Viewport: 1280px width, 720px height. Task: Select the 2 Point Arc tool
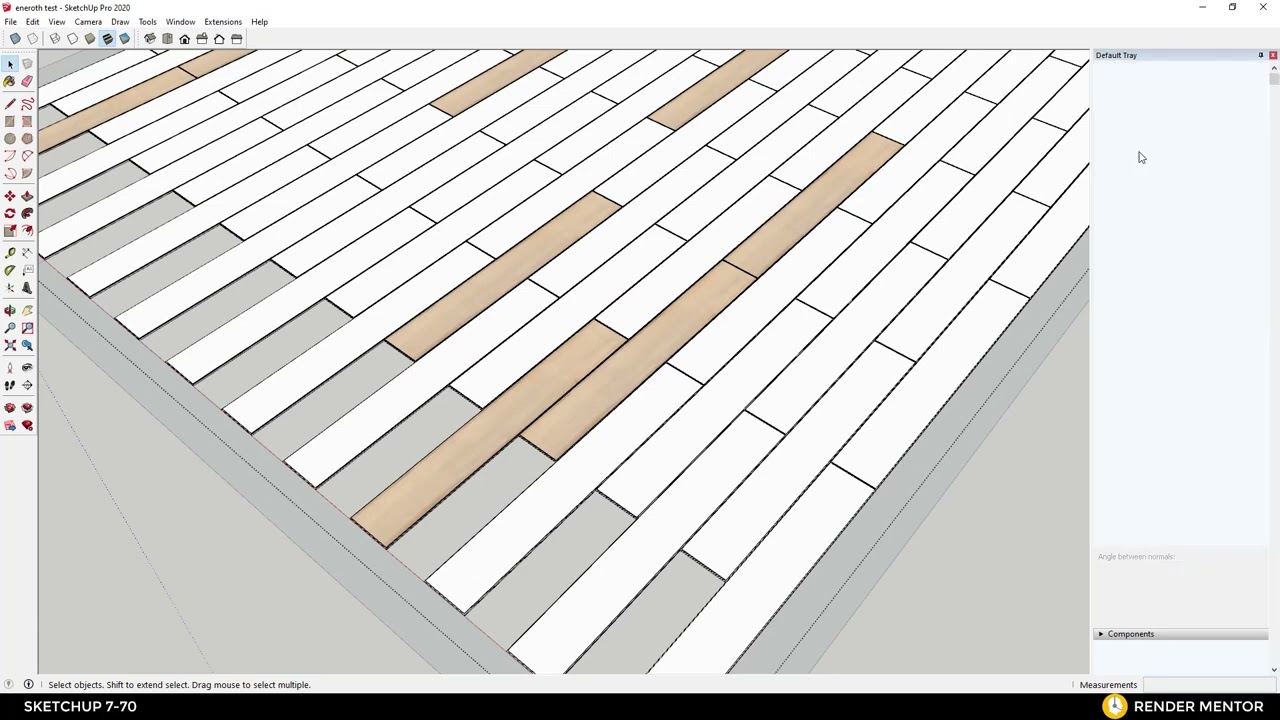27,156
